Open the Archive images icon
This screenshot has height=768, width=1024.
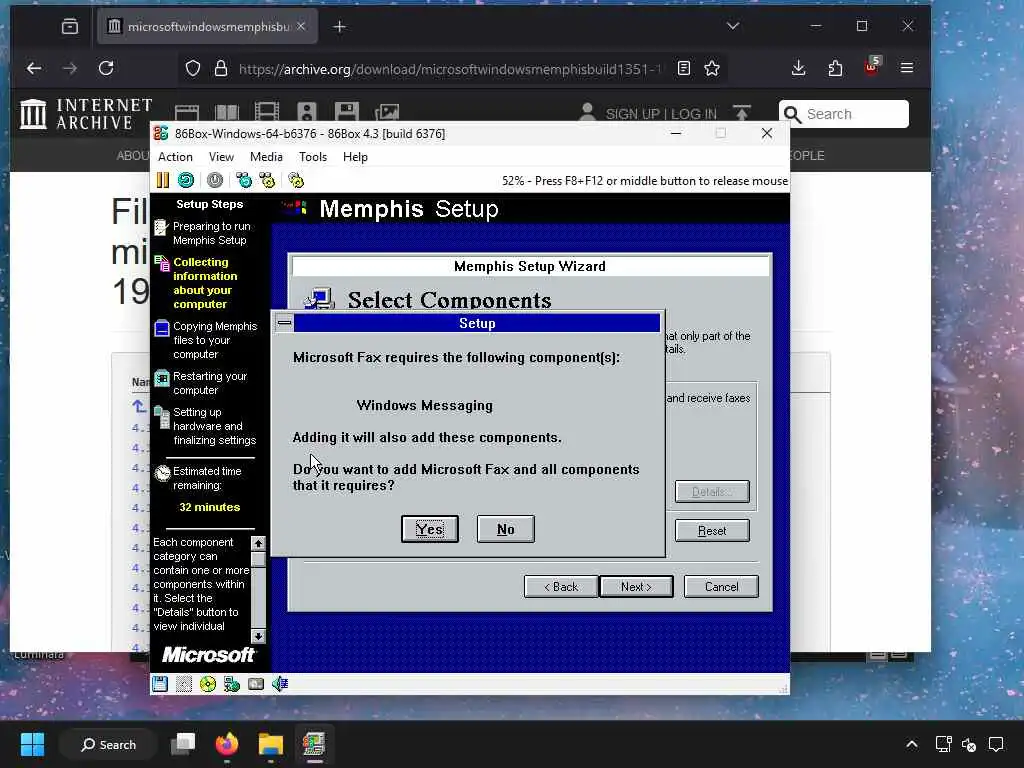click(x=387, y=112)
